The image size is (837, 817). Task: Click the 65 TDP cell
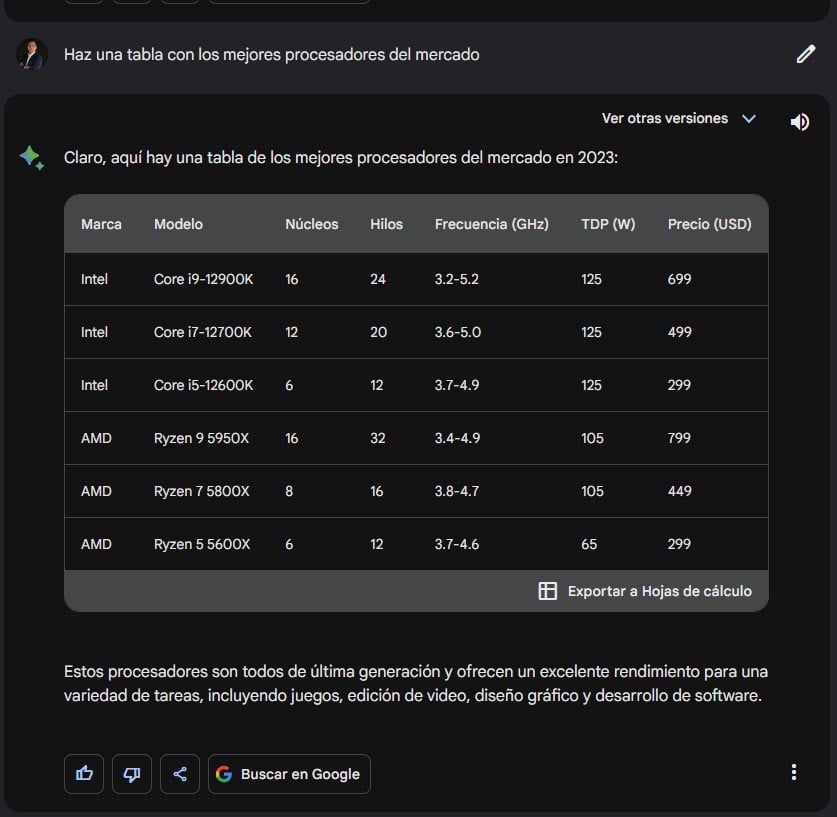[x=589, y=544]
